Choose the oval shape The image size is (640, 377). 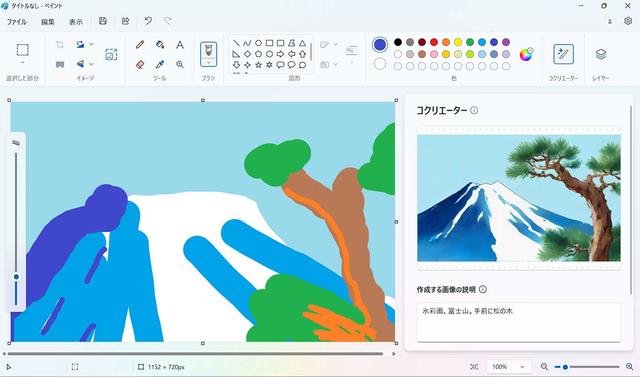(258, 43)
